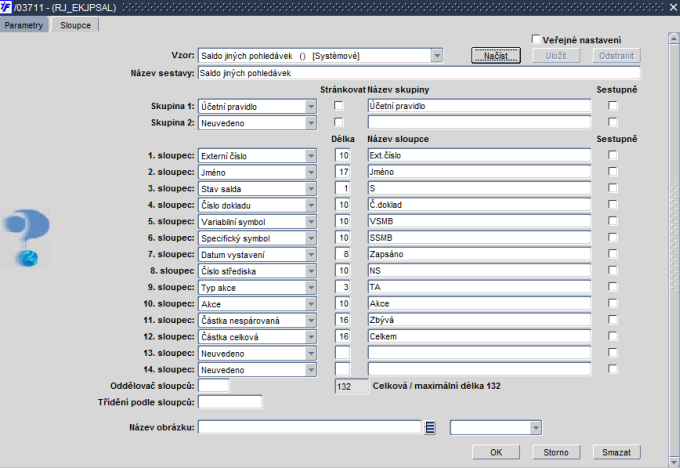The height and width of the screenshot is (468, 680).
Task: Click the blue question mark help icon
Action: tap(26, 237)
